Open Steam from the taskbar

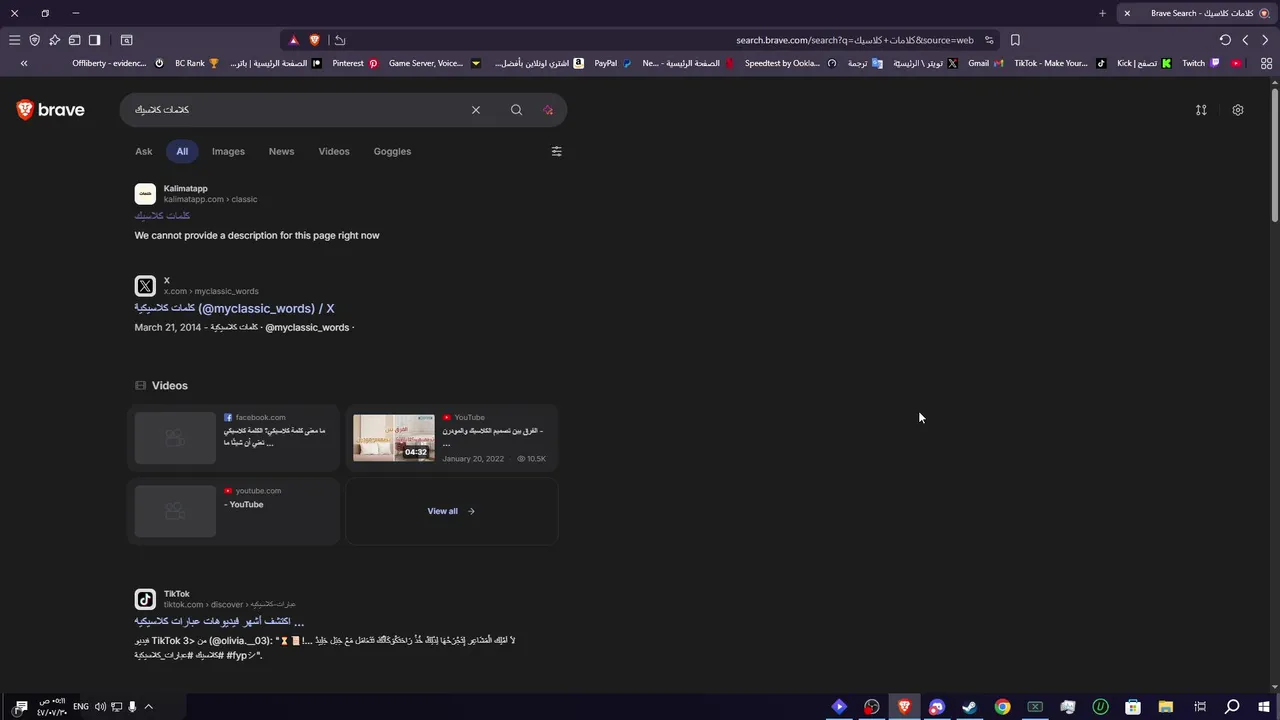(969, 707)
